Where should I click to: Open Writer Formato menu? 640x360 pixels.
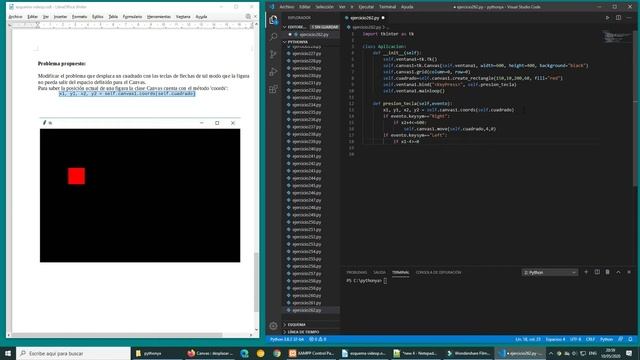coord(79,17)
